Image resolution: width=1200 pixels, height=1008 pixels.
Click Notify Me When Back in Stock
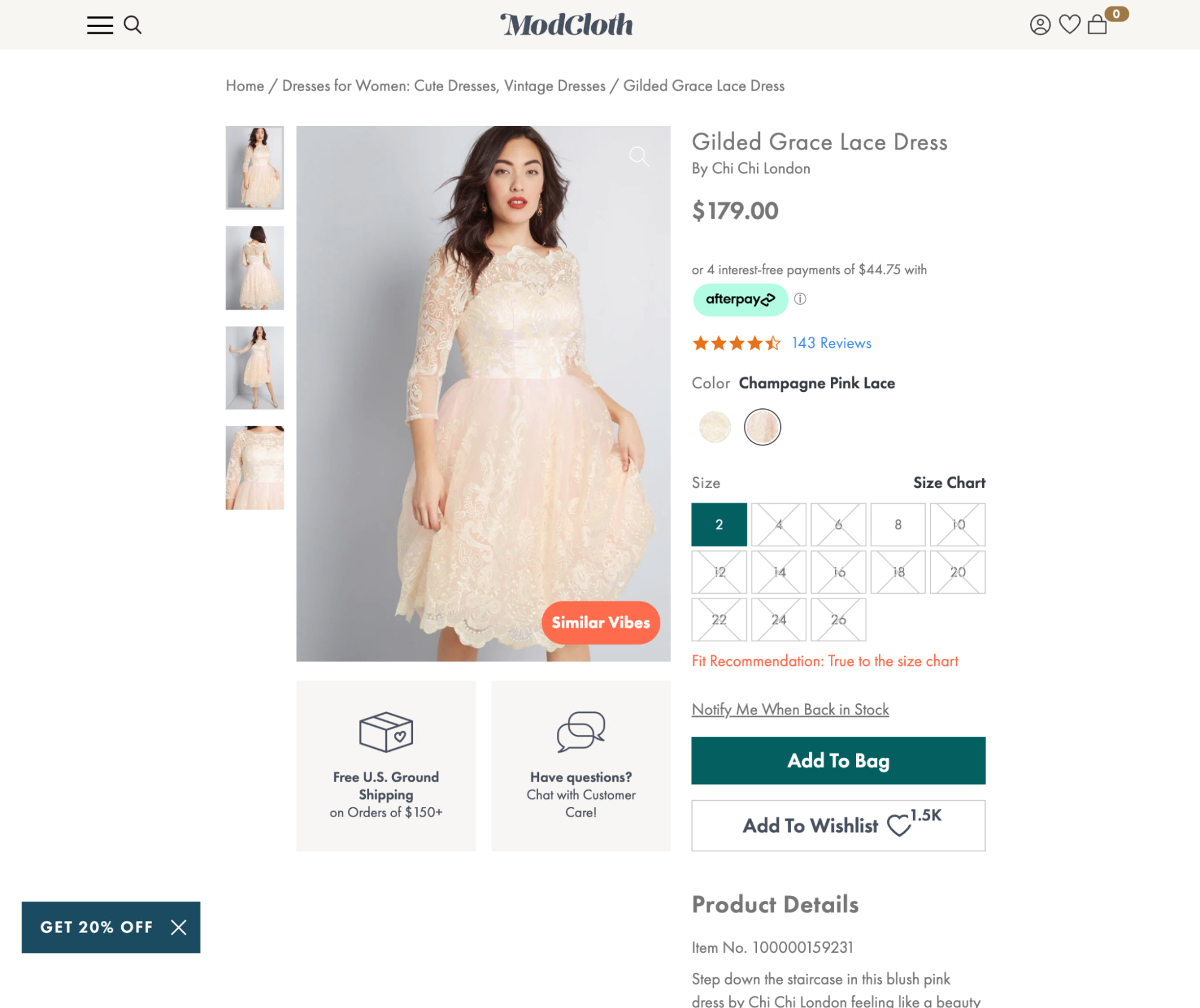790,710
